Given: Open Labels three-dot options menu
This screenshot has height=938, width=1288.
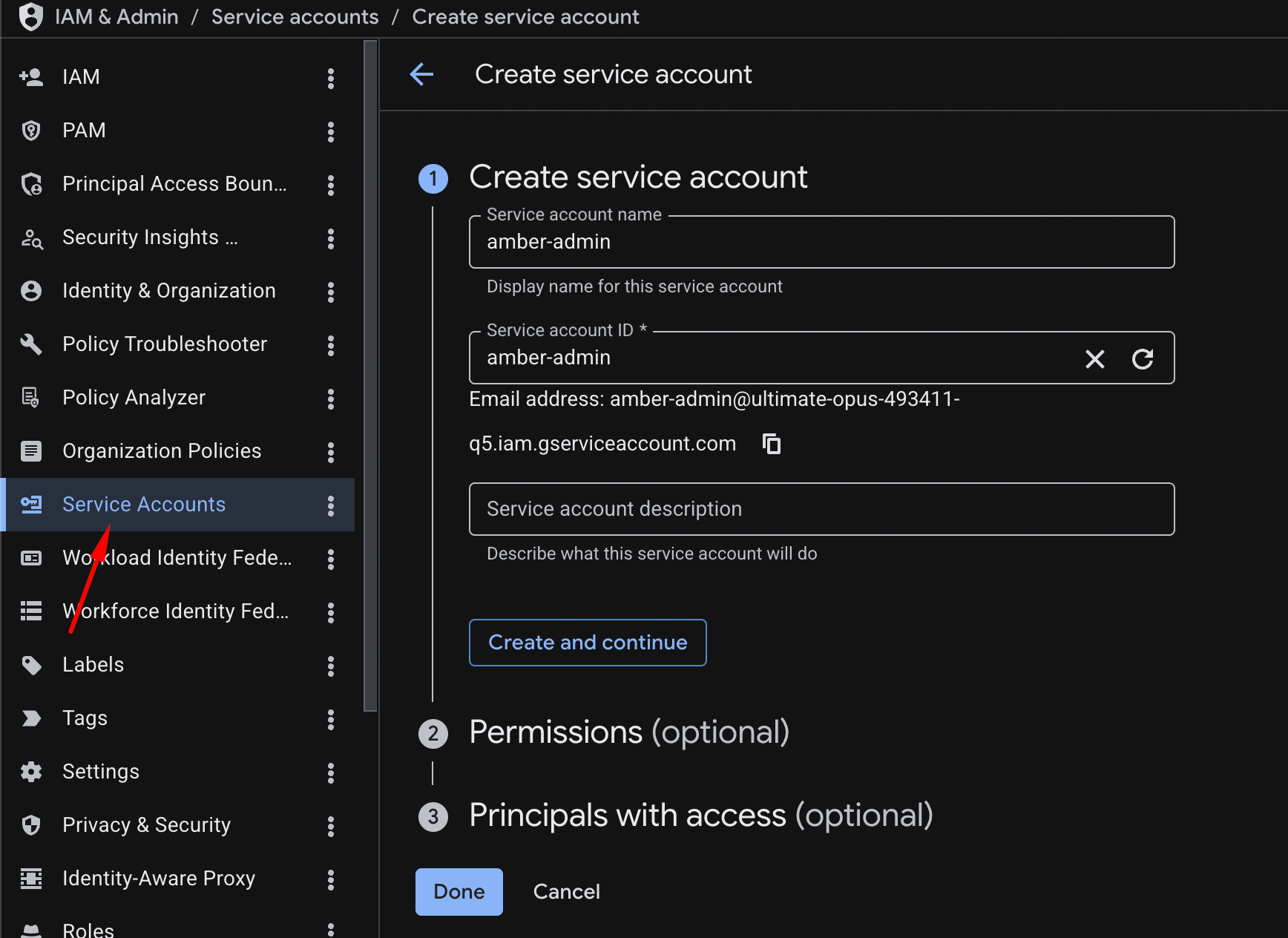Looking at the screenshot, I should [x=331, y=666].
